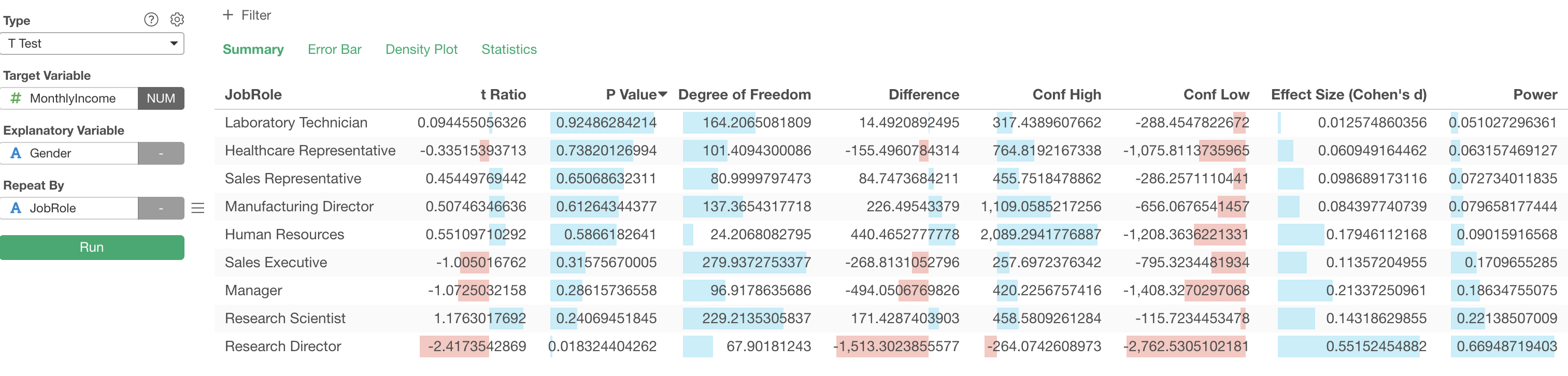This screenshot has width=1568, height=376.
Task: Switch to the Density Plot tab
Action: pos(421,49)
